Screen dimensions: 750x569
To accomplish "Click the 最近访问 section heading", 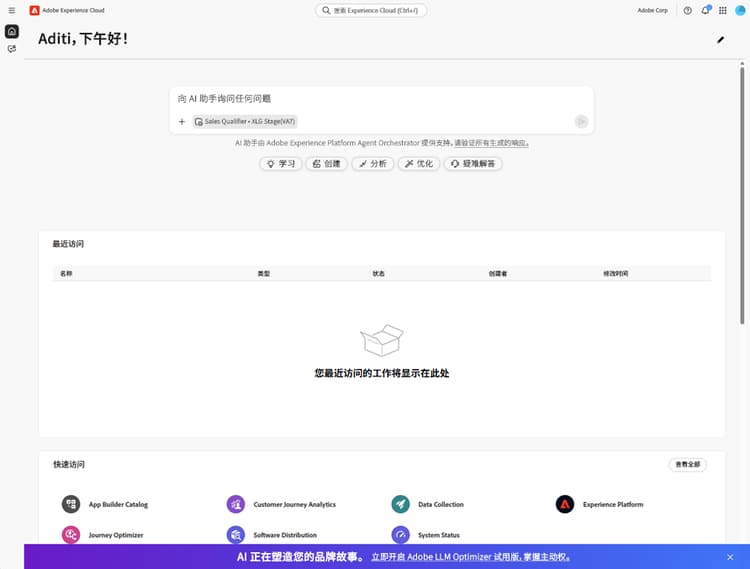I will [68, 244].
